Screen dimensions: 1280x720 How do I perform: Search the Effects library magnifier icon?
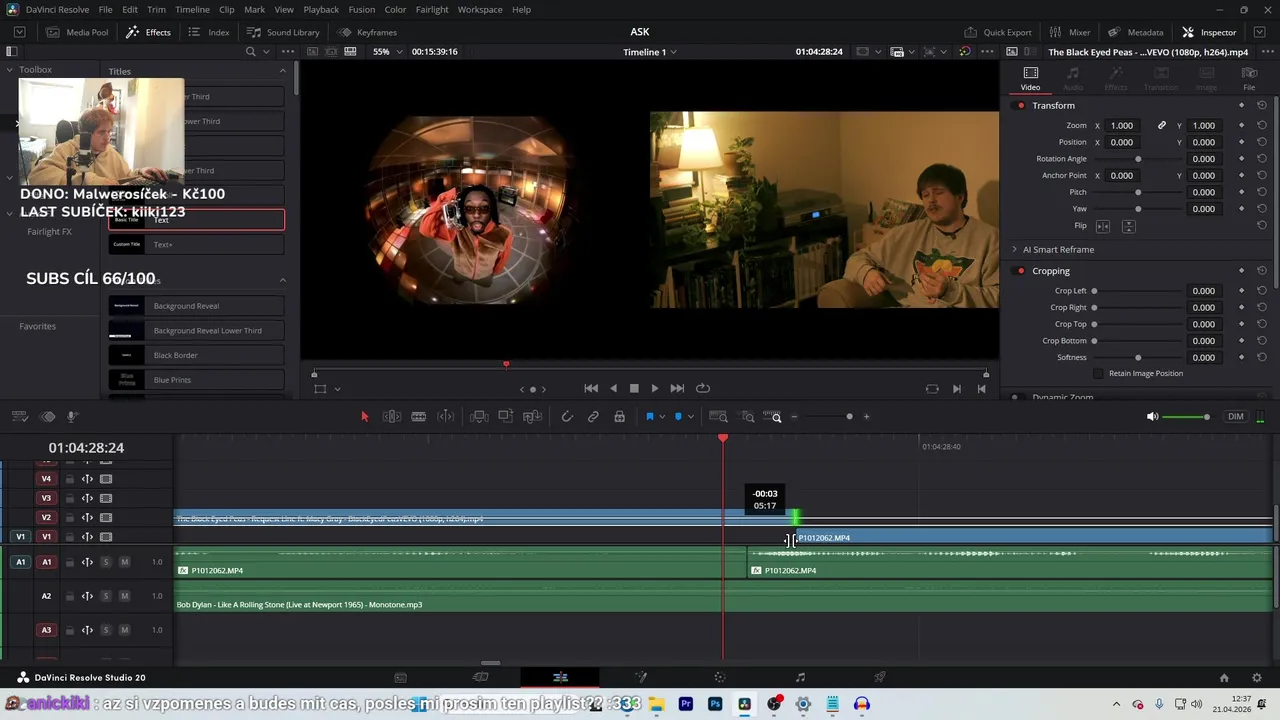(x=251, y=52)
